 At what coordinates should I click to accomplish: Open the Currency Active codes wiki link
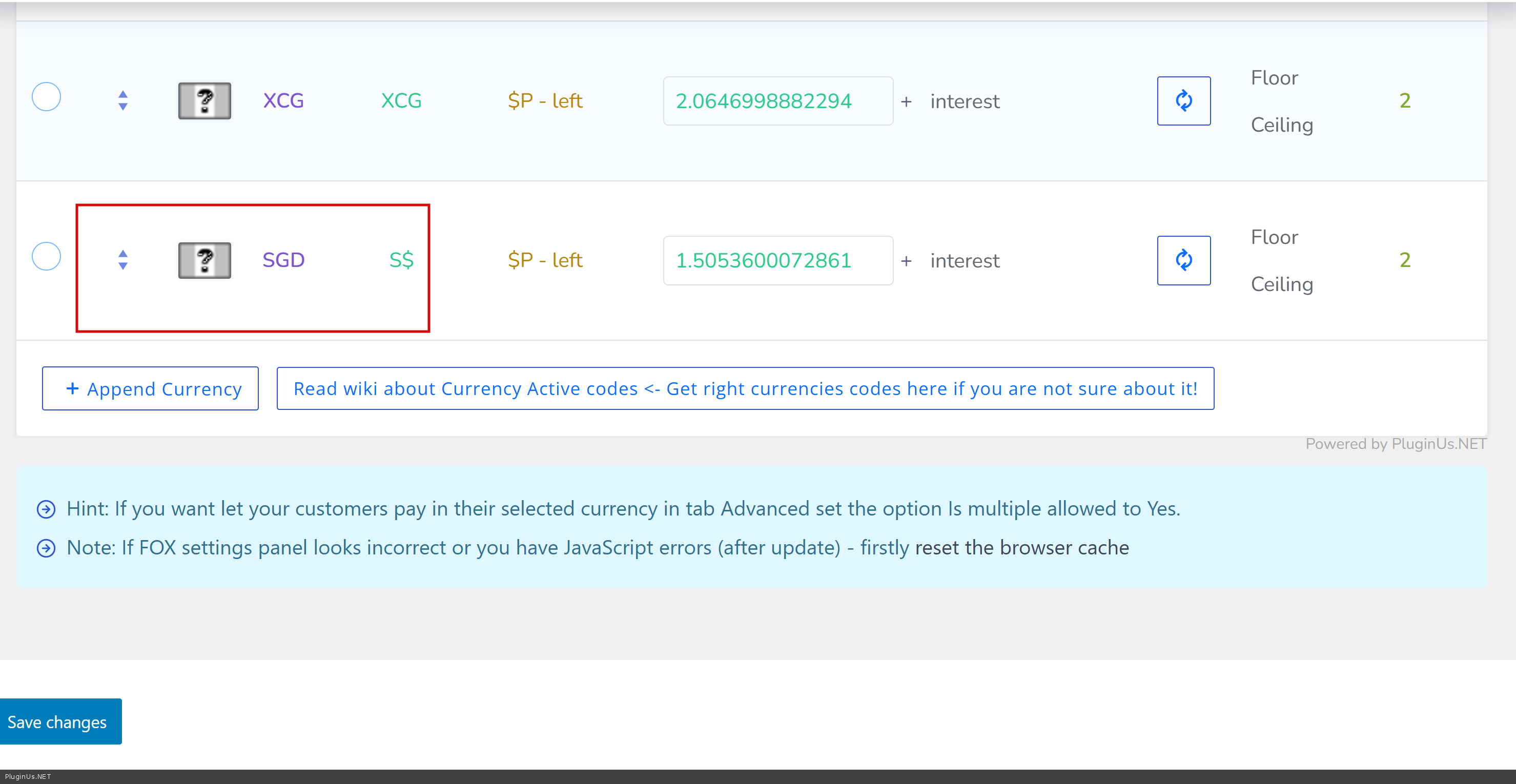(x=745, y=388)
